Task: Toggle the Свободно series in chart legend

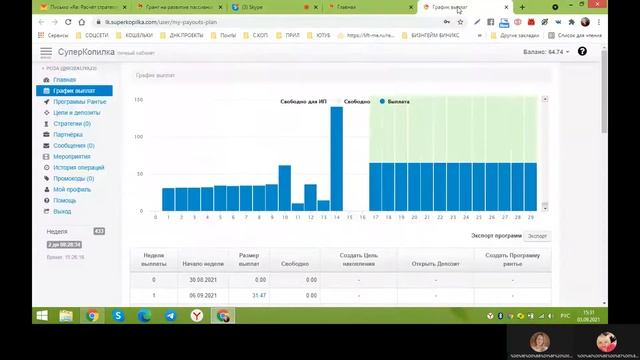Action: [x=353, y=102]
